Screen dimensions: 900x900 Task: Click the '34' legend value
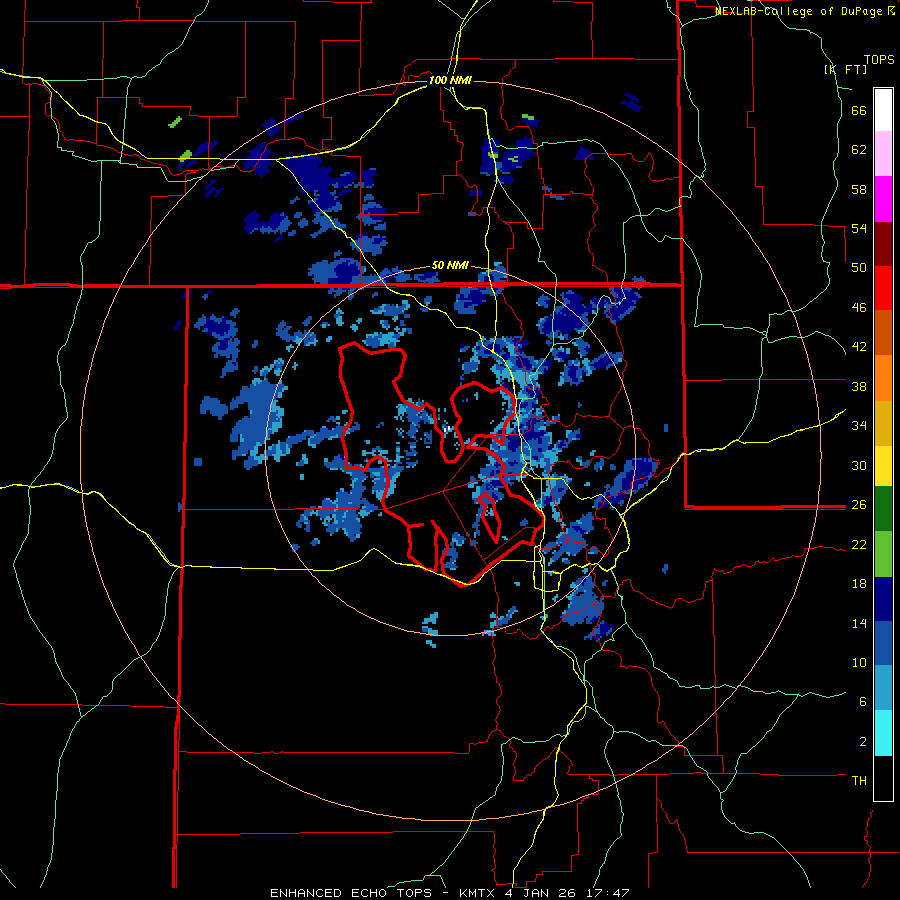coord(859,426)
